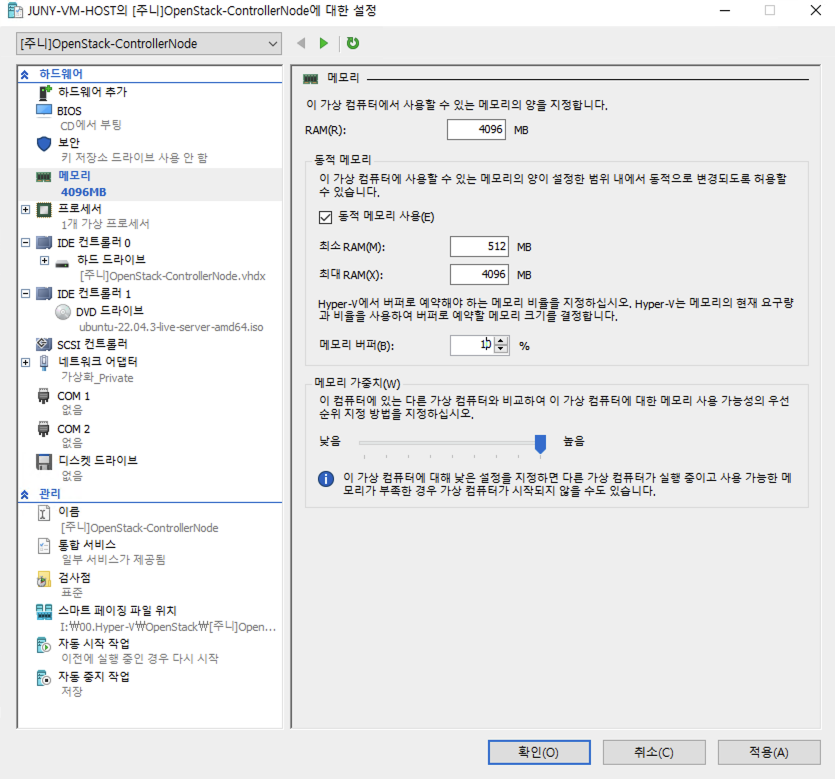The height and width of the screenshot is (779, 835).
Task: Click the 1개 가상 프로세서 text
Action: pyautogui.click(x=105, y=224)
